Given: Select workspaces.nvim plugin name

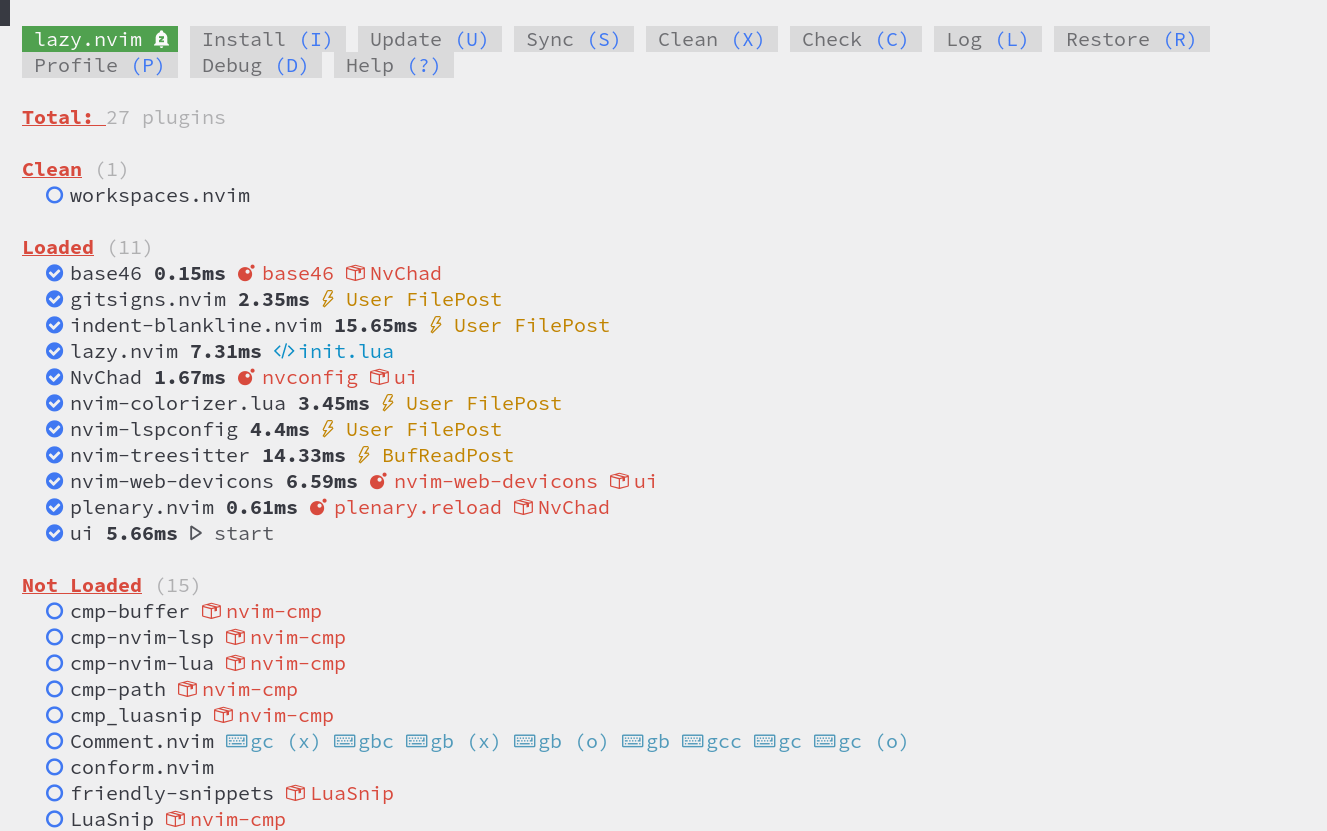Looking at the screenshot, I should pyautogui.click(x=160, y=195).
